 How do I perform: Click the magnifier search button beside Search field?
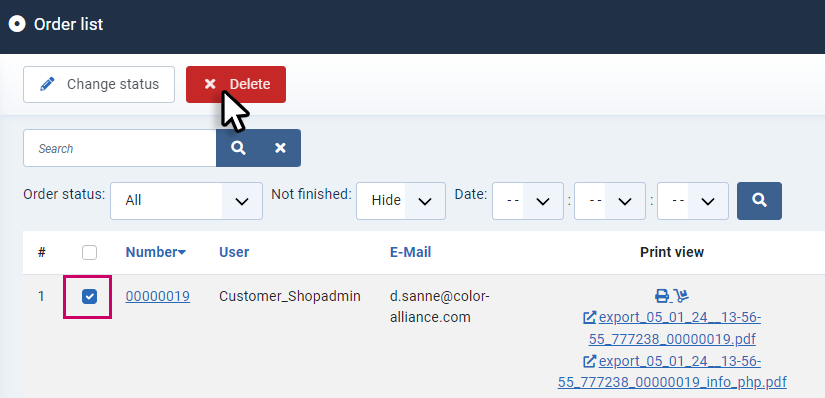[x=238, y=148]
